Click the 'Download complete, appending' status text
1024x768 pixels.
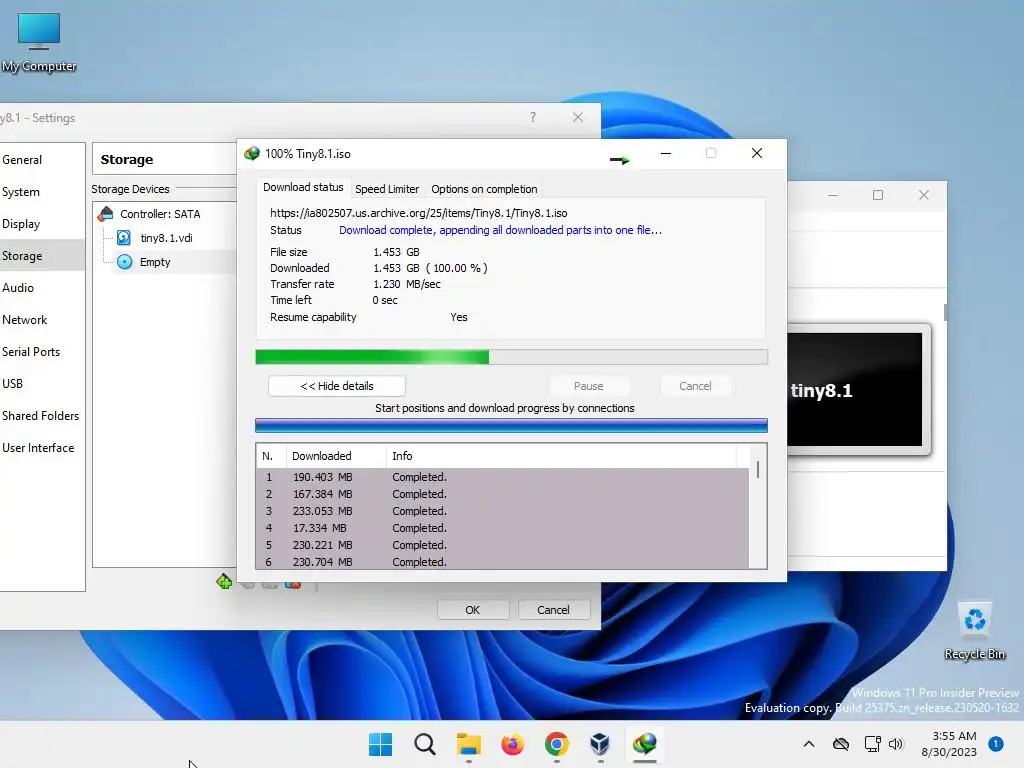pyautogui.click(x=500, y=230)
